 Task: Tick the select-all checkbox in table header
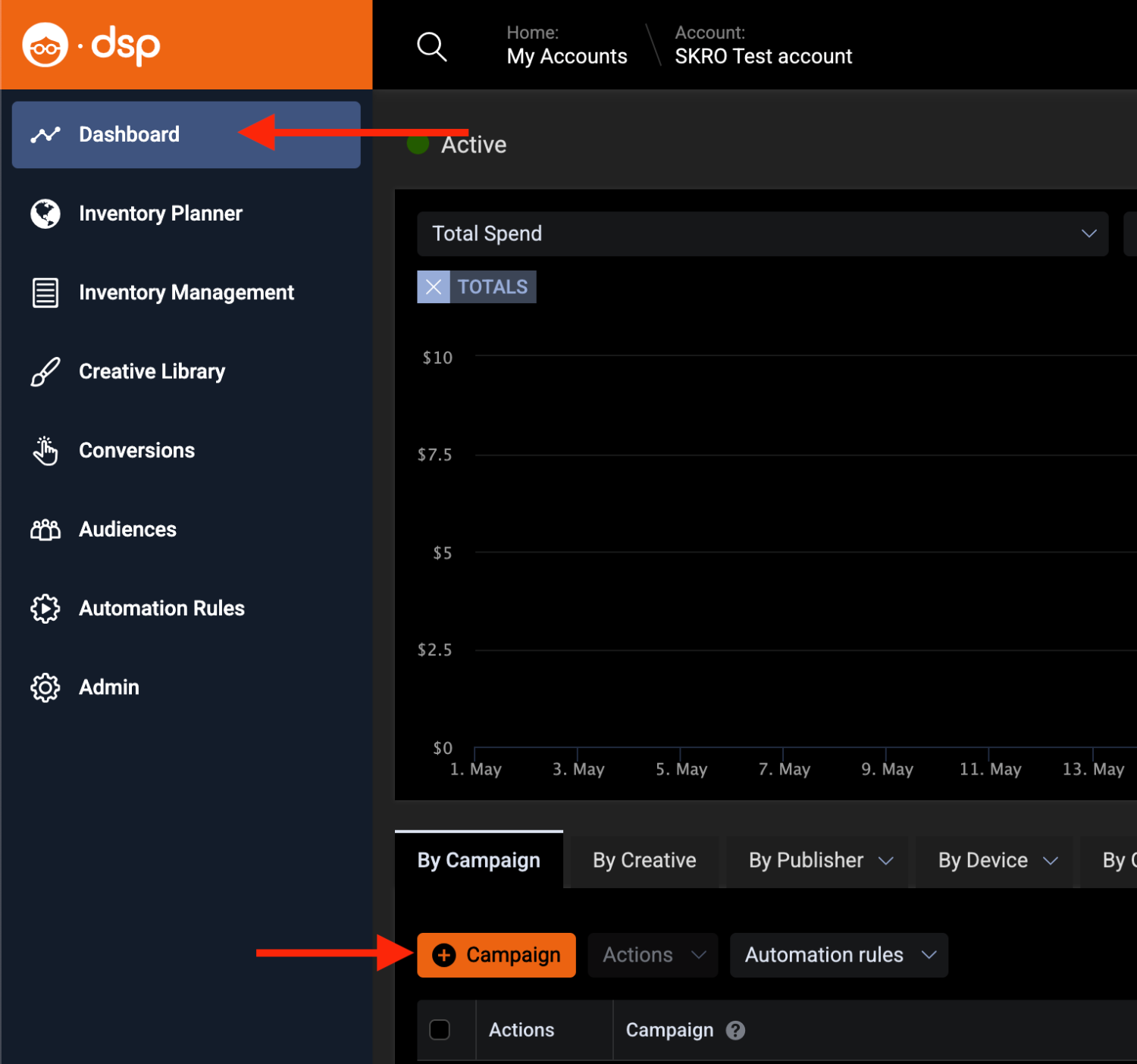click(x=440, y=1030)
